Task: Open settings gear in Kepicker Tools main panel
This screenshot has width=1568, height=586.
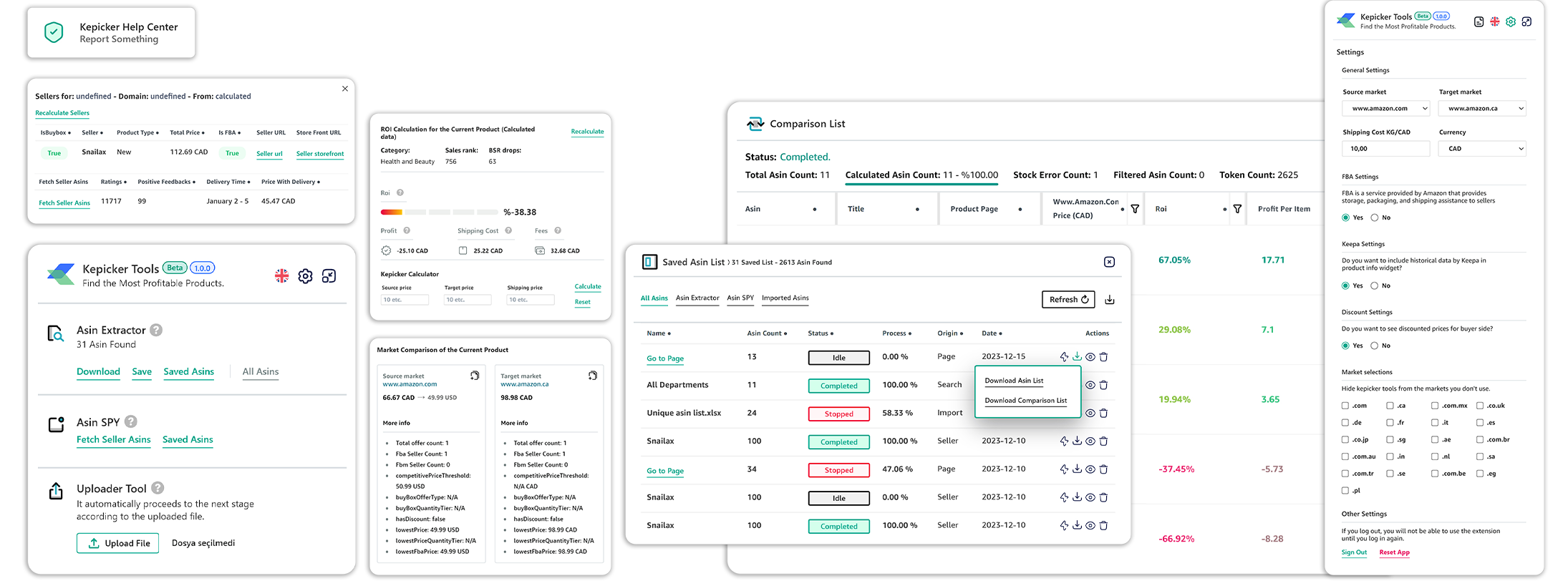Action: 306,276
